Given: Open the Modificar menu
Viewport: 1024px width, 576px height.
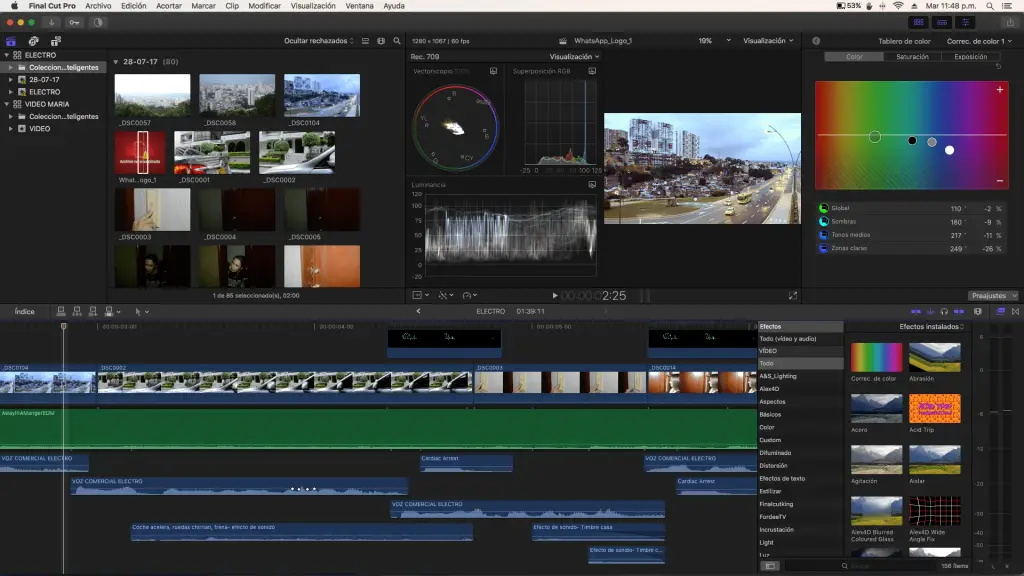Looking at the screenshot, I should pos(264,6).
